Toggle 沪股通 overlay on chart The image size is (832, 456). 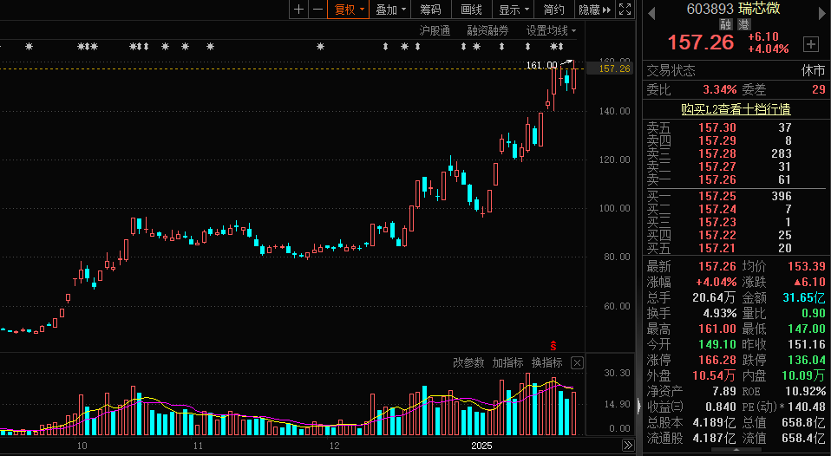click(435, 31)
